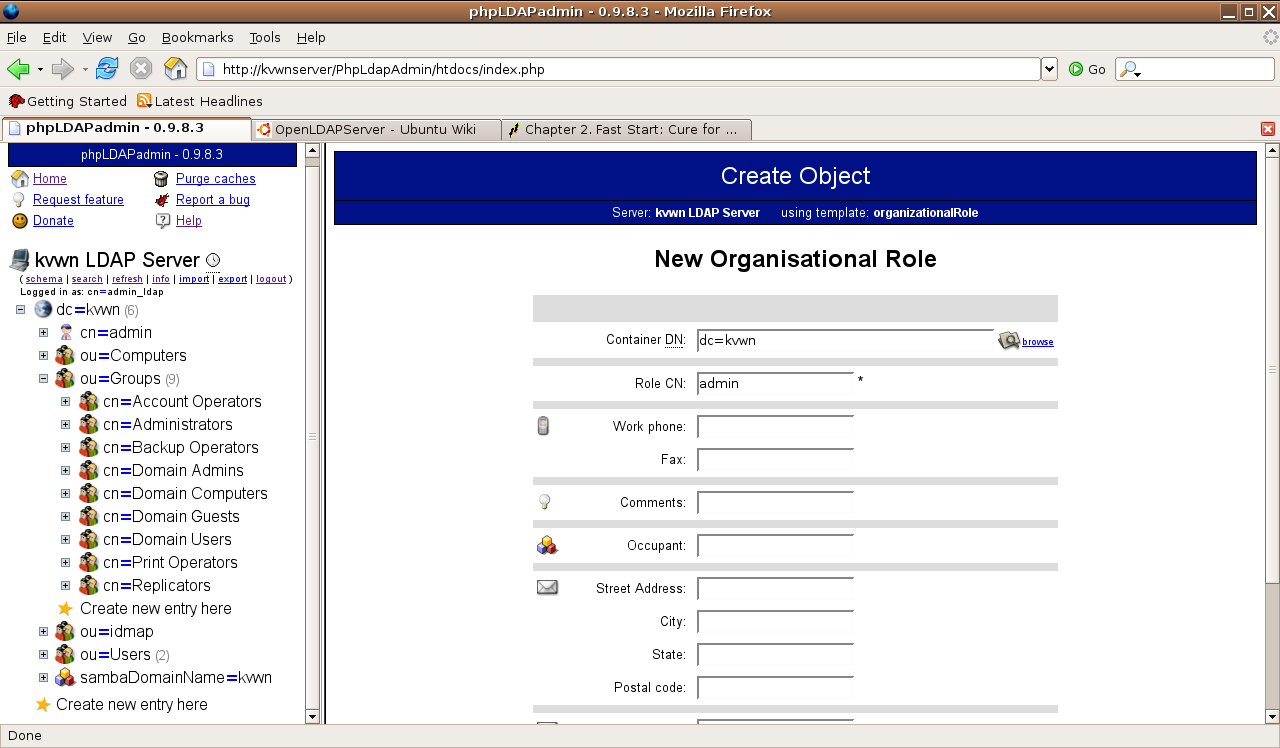The width and height of the screenshot is (1280, 748).
Task: Click the sambaDomainName=kvwn blocks icon
Action: 65,677
